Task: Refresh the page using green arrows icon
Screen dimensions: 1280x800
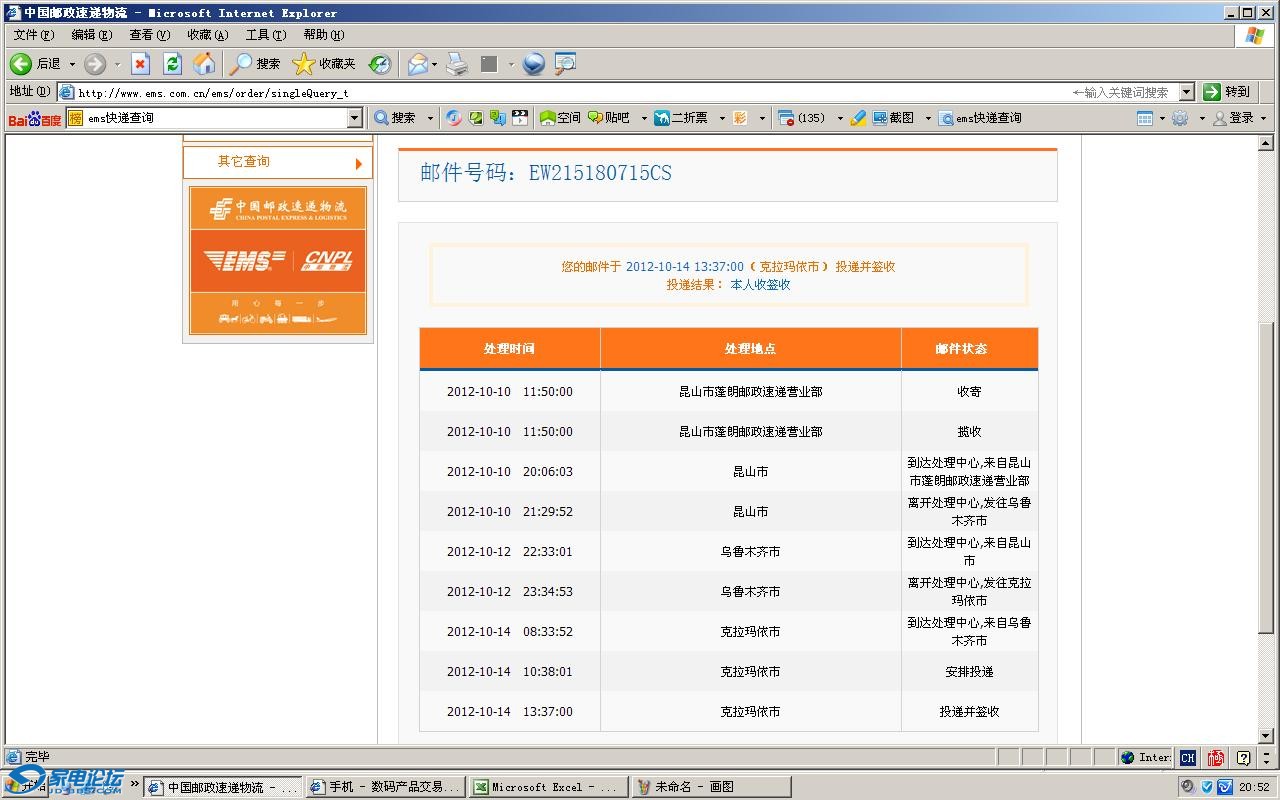Action: 172,64
